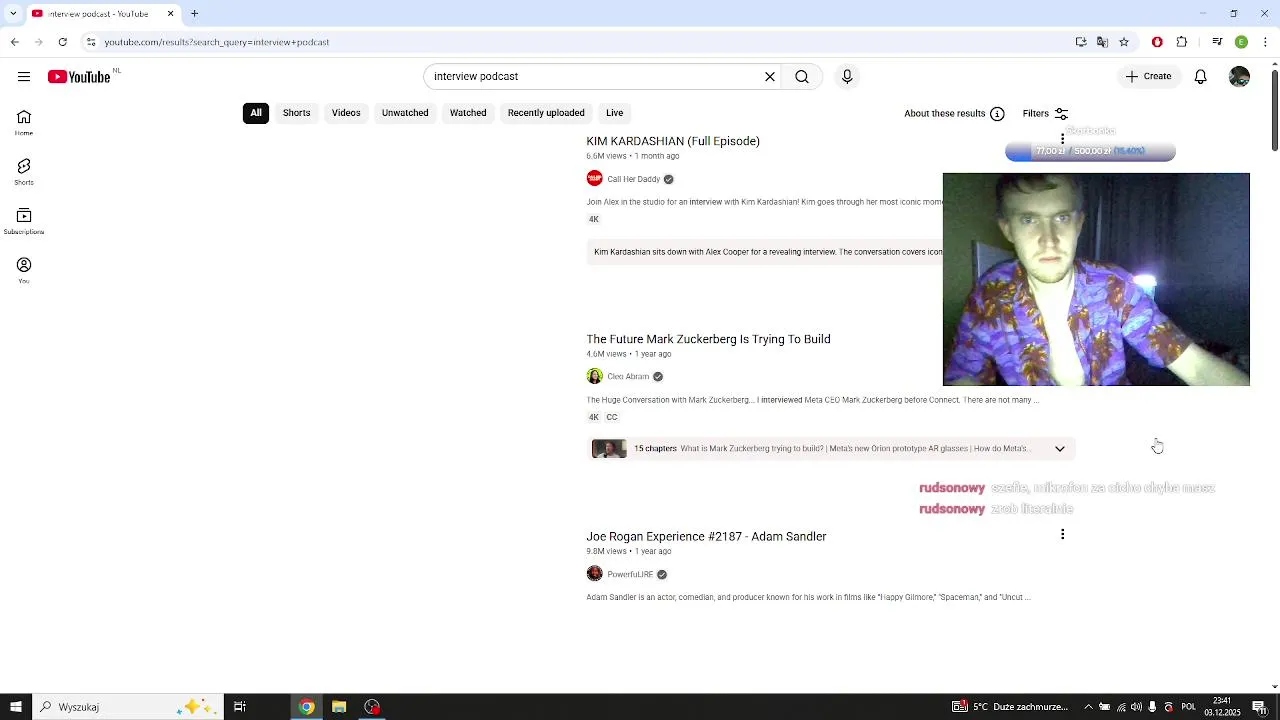1280x720 pixels.
Task: Submit search with the magnifier button
Action: point(802,76)
